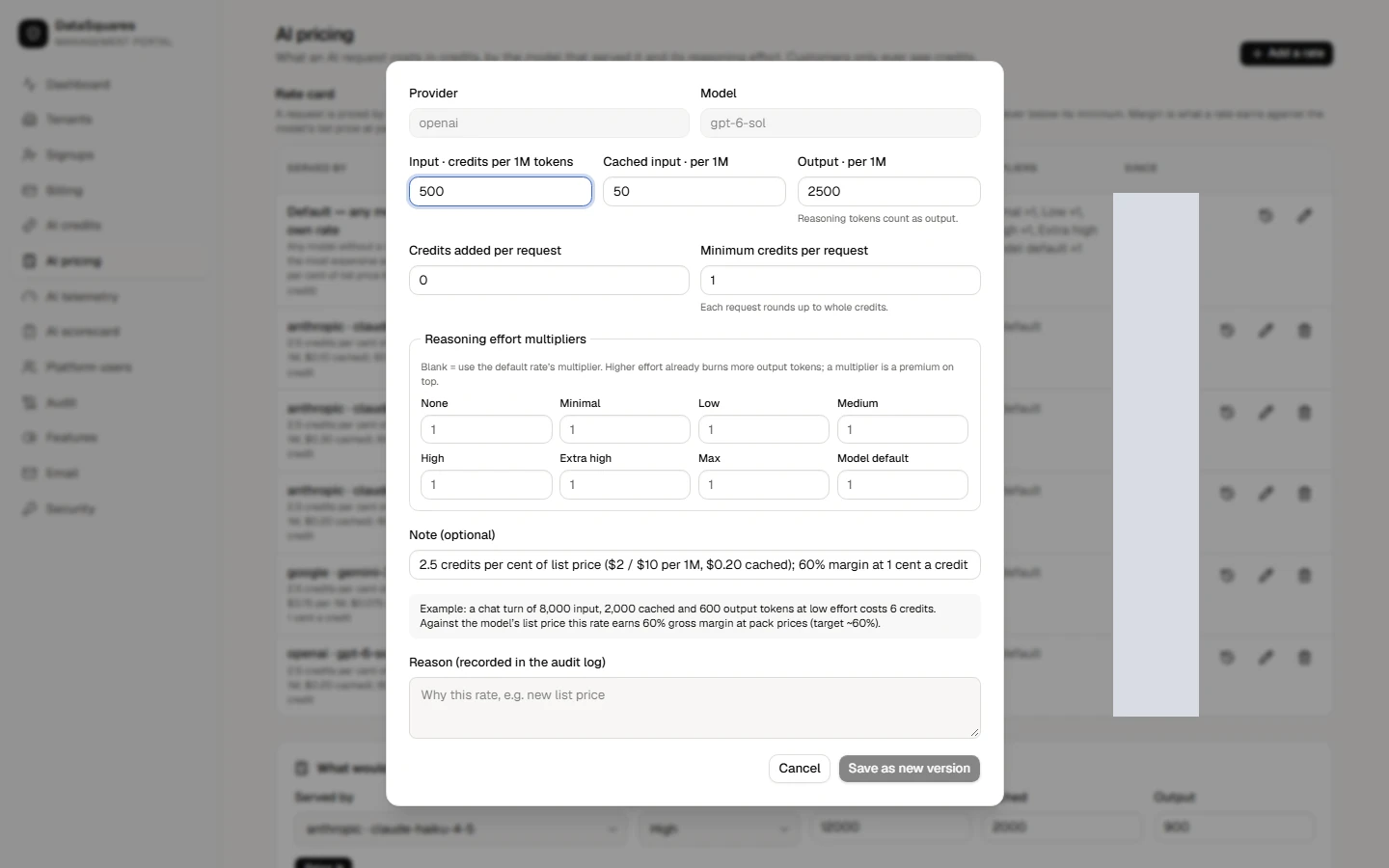Click the Note (optional) text field

click(694, 564)
